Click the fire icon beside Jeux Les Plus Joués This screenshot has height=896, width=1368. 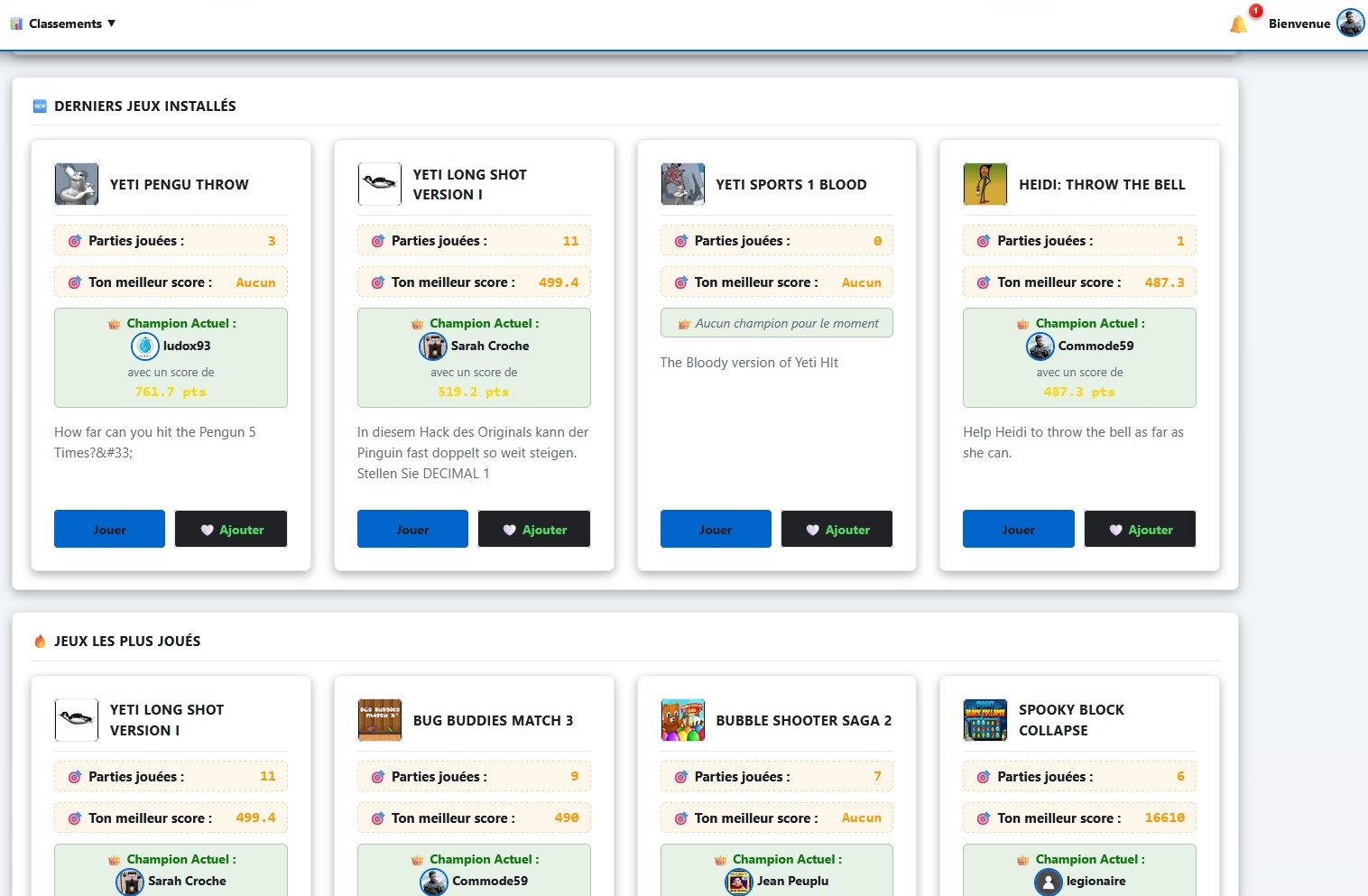(x=40, y=641)
